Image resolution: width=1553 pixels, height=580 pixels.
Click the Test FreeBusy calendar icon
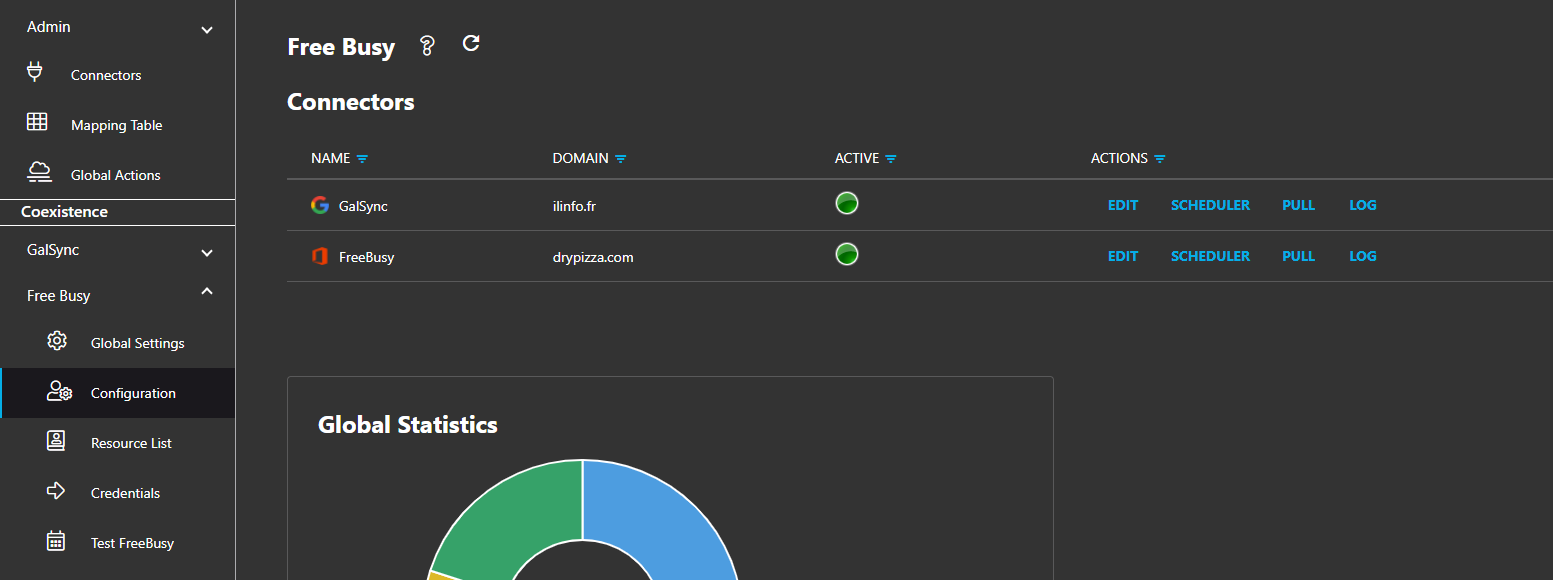(x=57, y=541)
